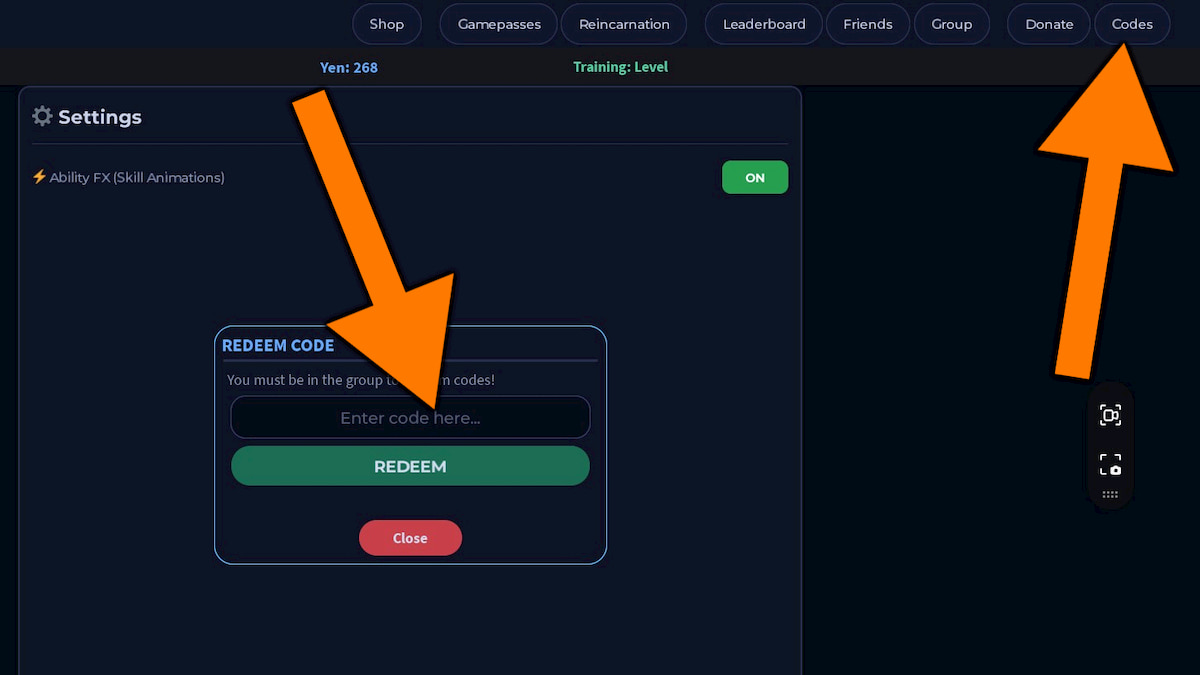
Task: Click the Yen: 268 balance display
Action: [349, 67]
